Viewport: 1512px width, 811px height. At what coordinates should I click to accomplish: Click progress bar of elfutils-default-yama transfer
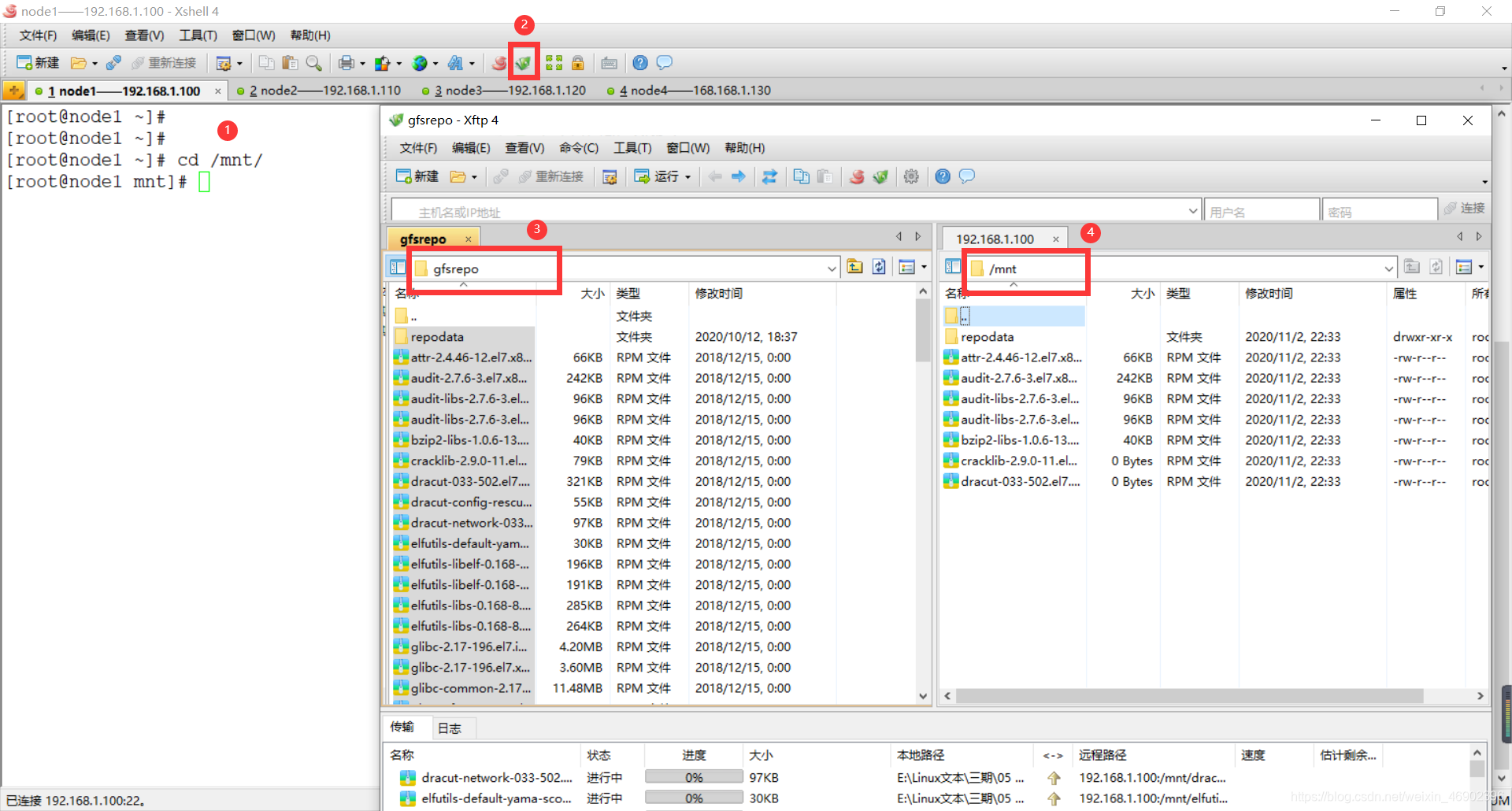(x=694, y=798)
